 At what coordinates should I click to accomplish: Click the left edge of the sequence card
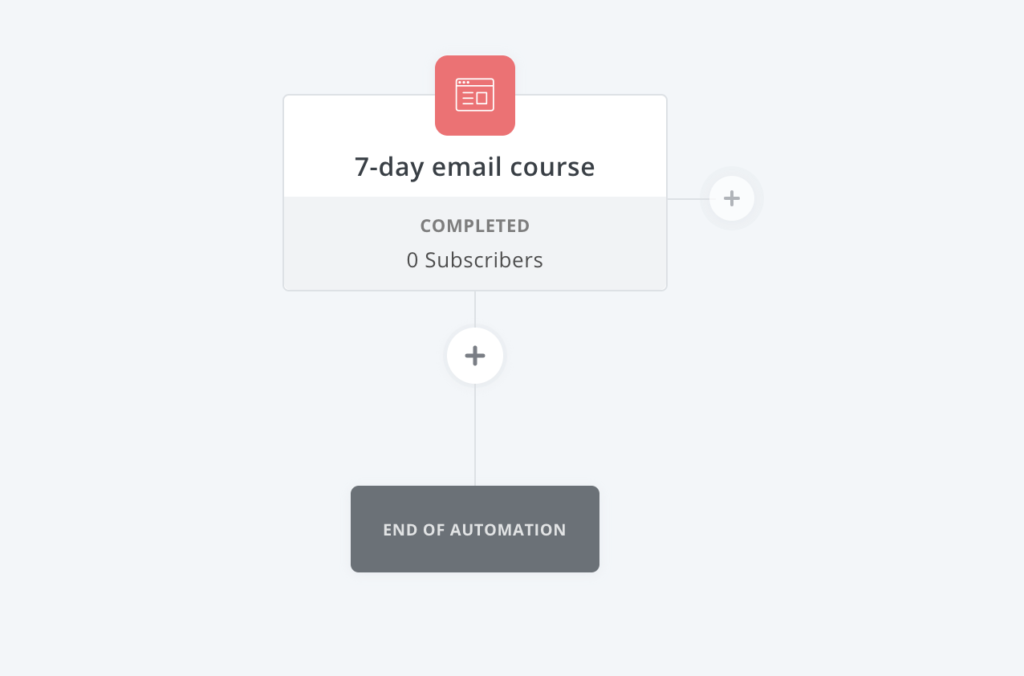tap(284, 193)
